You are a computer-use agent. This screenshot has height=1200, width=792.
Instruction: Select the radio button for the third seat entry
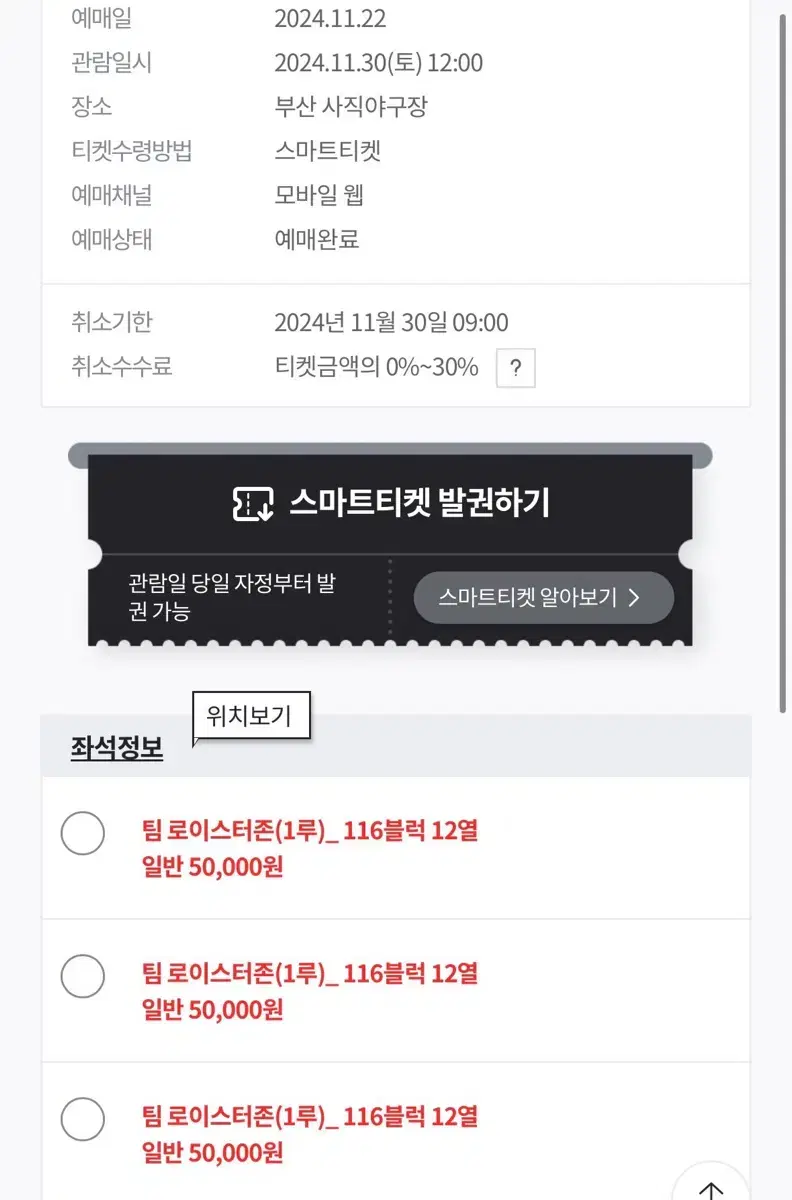coord(83,1119)
